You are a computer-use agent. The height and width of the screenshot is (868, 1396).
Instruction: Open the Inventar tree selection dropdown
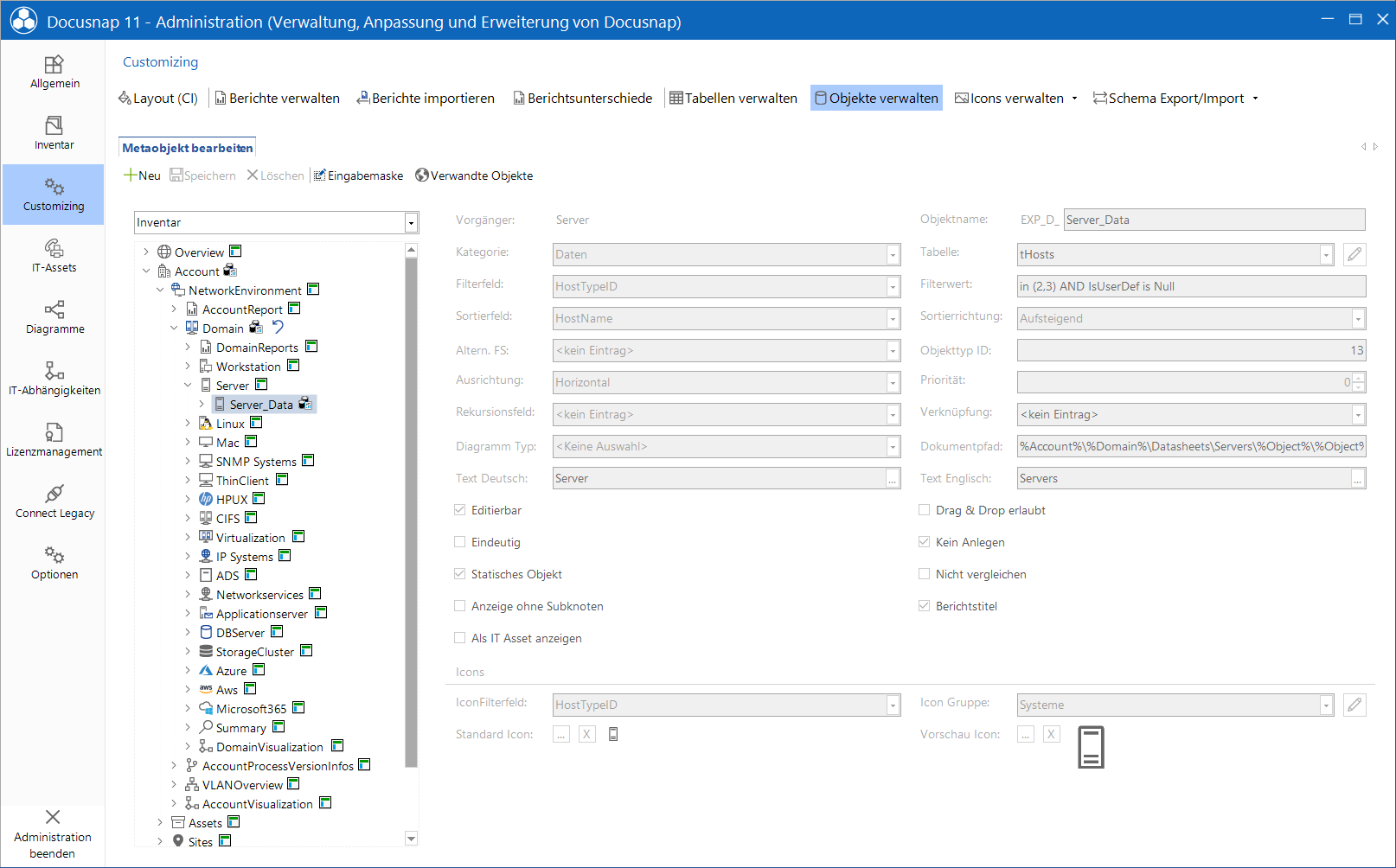pos(411,223)
